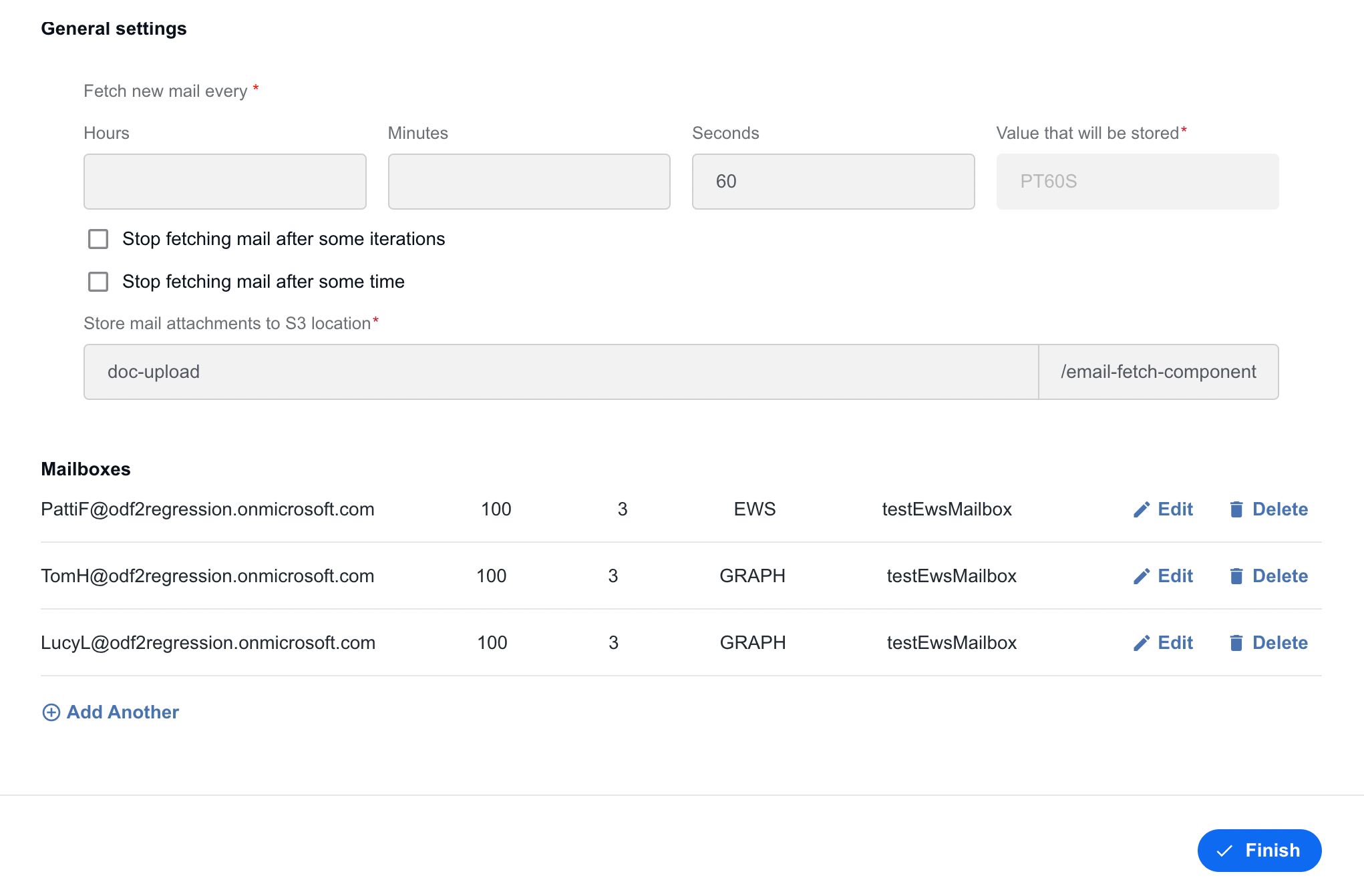Click the checkmark icon on Finish button

[x=1224, y=851]
